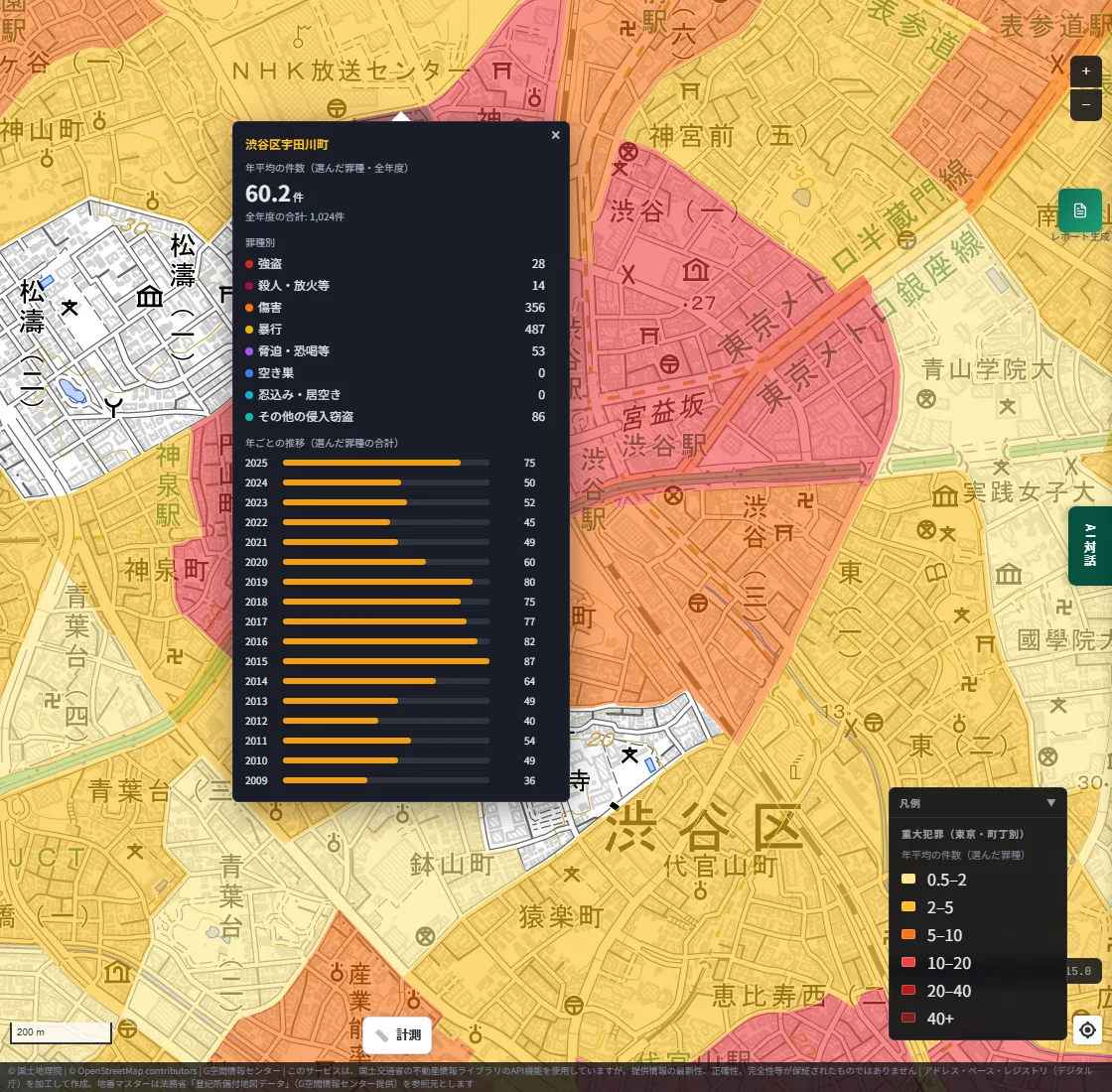The width and height of the screenshot is (1112, 1092).
Task: Click 全年度の合計: 1,024件 text
Action: click(x=294, y=217)
